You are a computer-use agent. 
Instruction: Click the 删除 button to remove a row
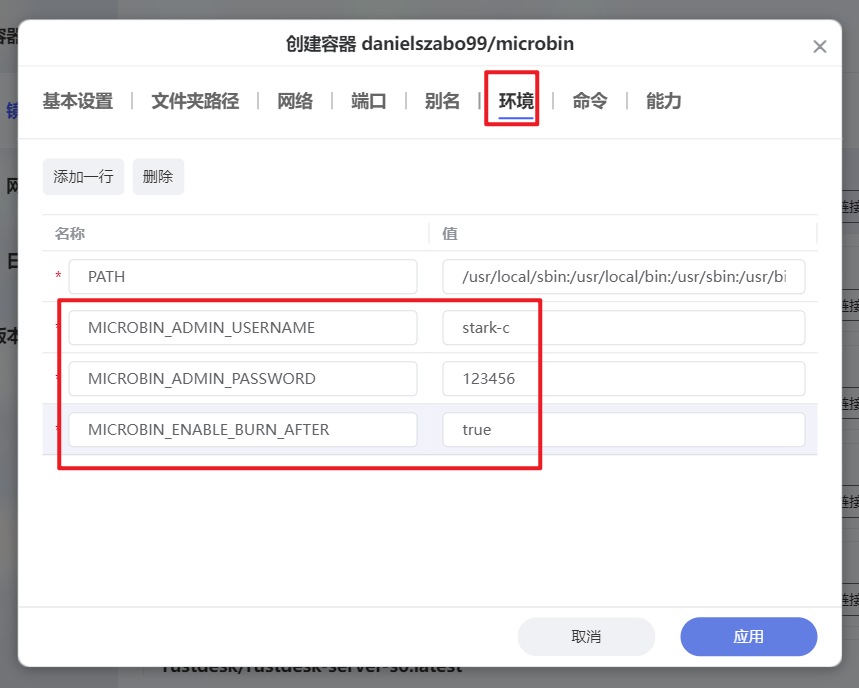pos(158,176)
